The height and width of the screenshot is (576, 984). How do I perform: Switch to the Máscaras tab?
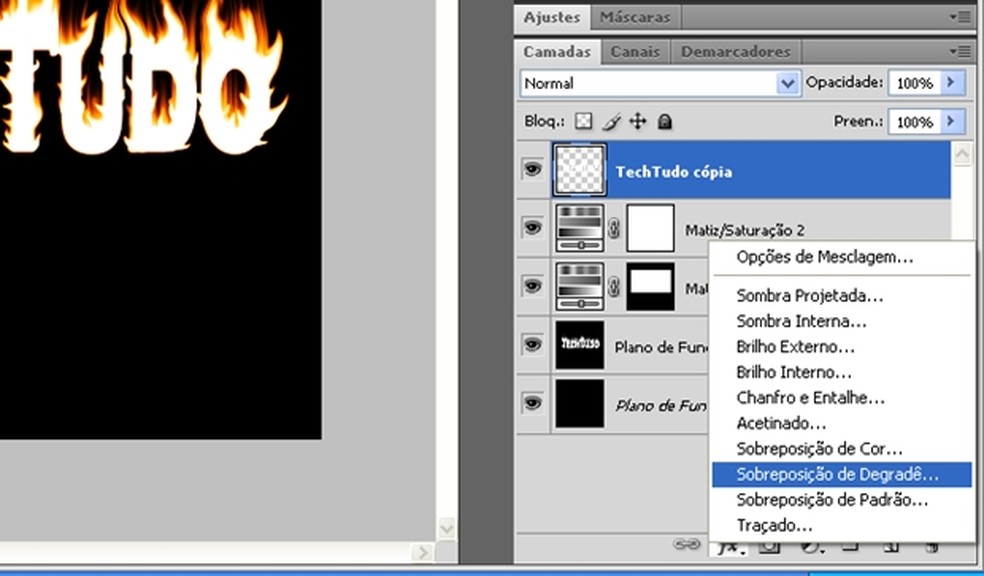(635, 17)
